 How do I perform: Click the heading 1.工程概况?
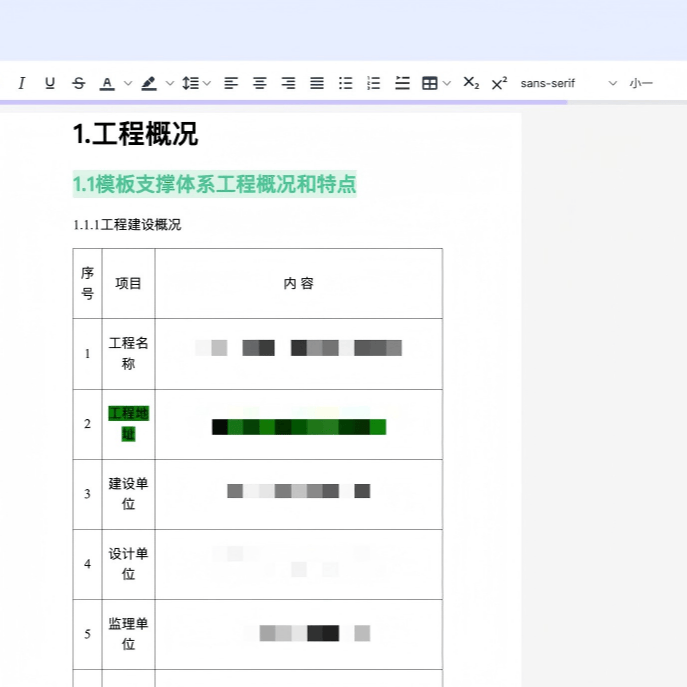[135, 134]
